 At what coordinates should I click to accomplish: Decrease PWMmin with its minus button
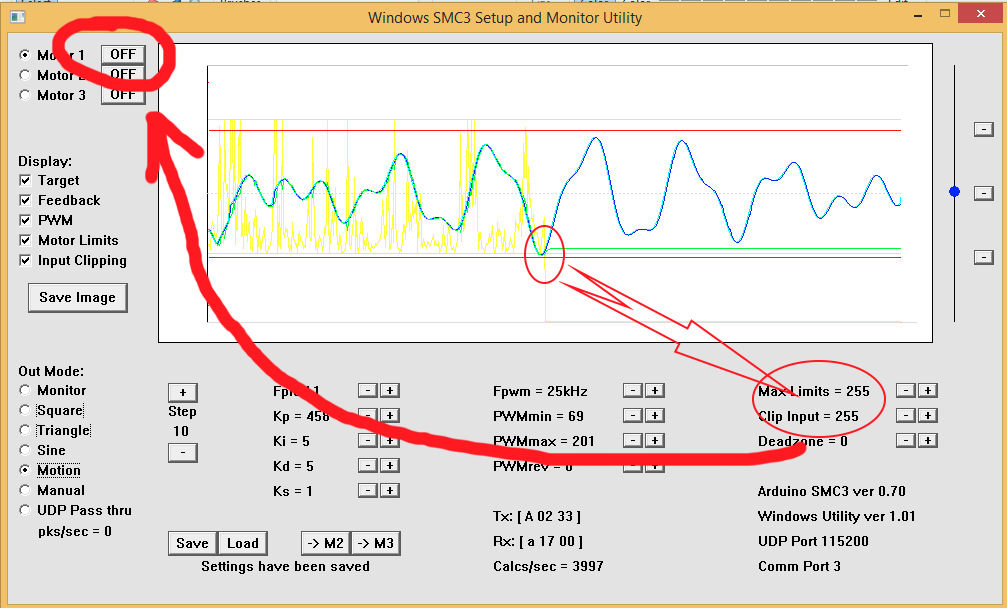coord(633,415)
